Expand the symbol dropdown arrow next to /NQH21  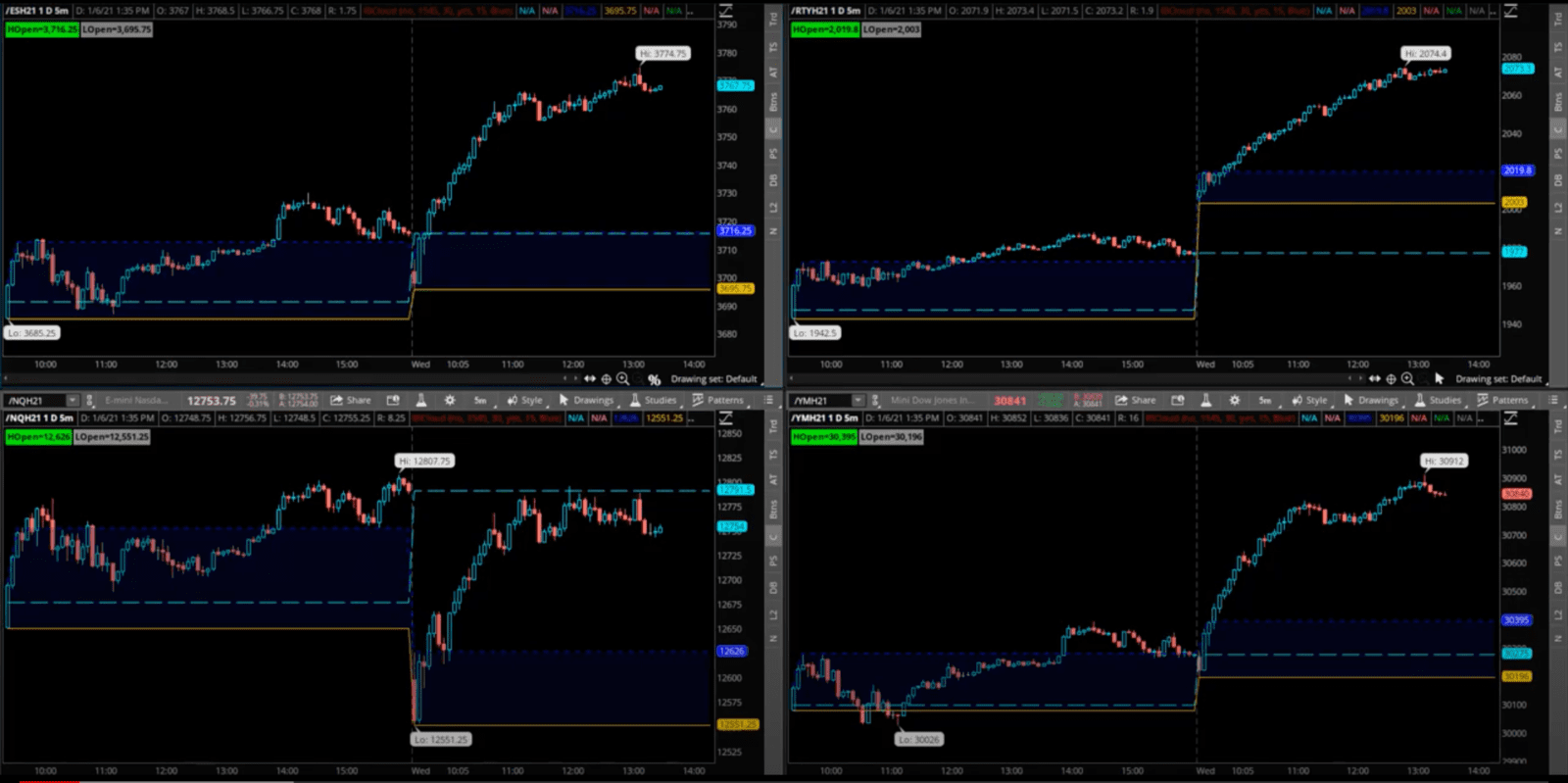72,400
